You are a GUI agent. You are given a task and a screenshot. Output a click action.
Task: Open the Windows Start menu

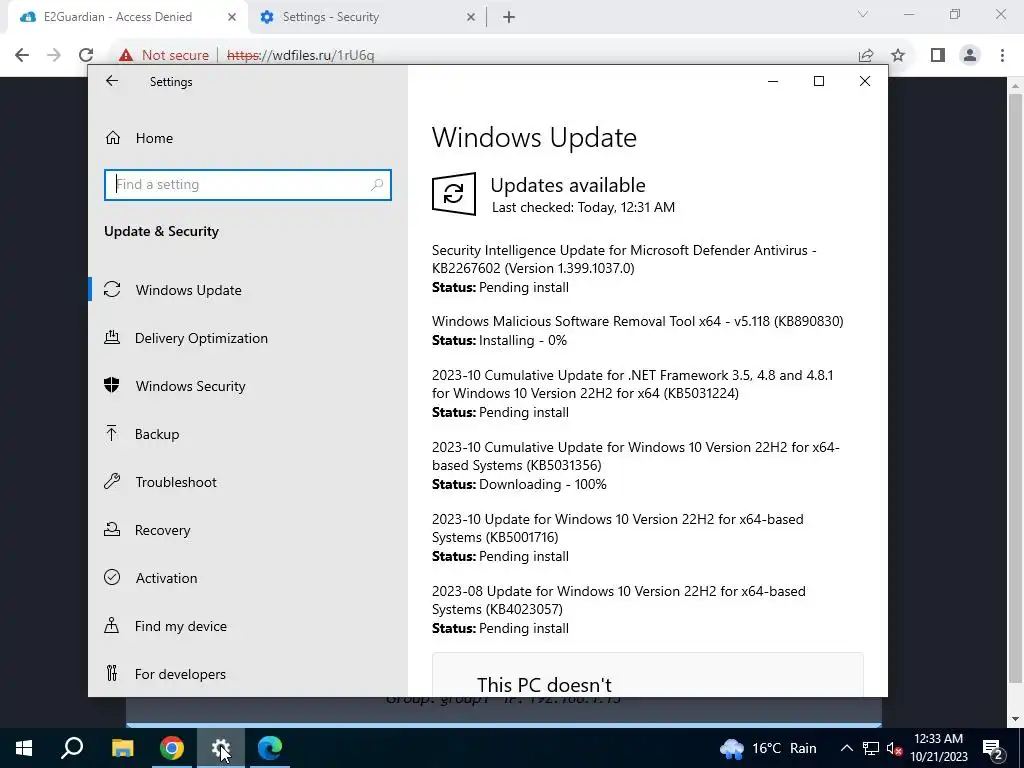pyautogui.click(x=24, y=748)
